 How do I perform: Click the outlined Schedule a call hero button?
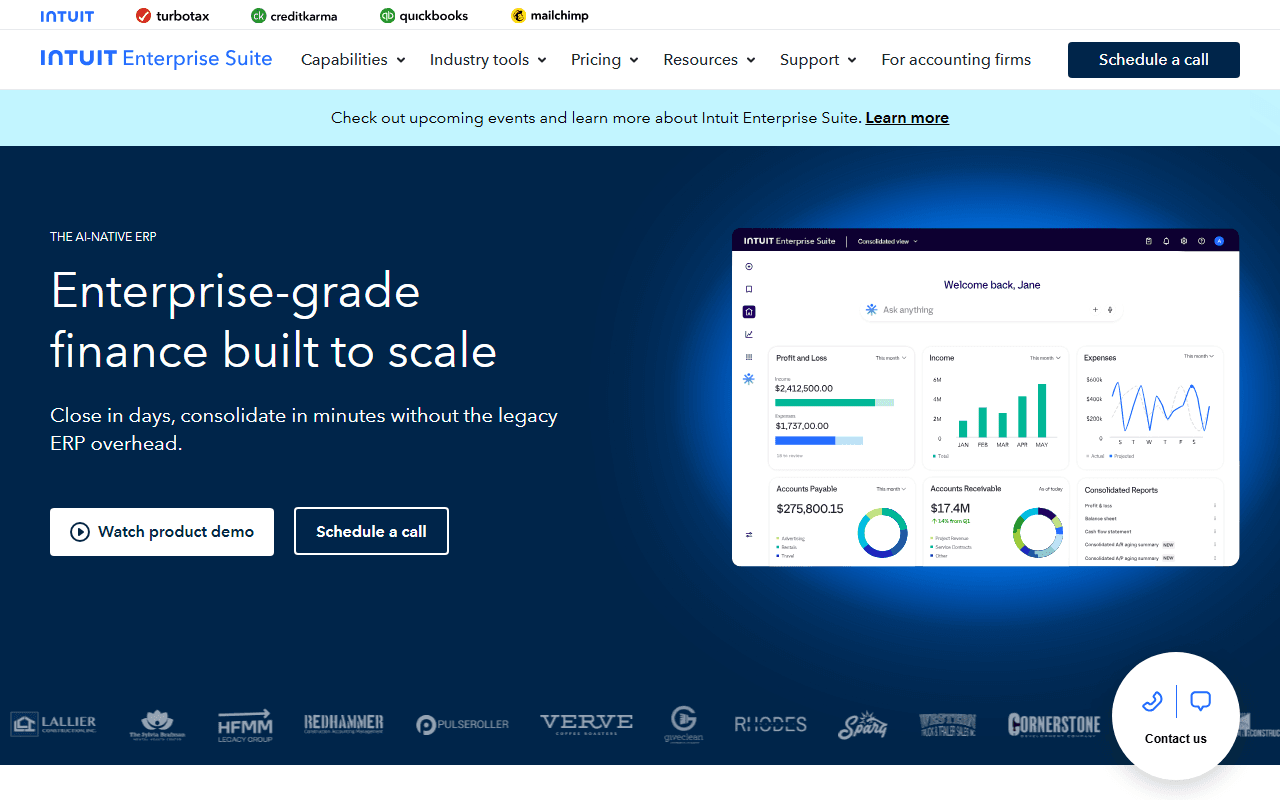pos(371,531)
